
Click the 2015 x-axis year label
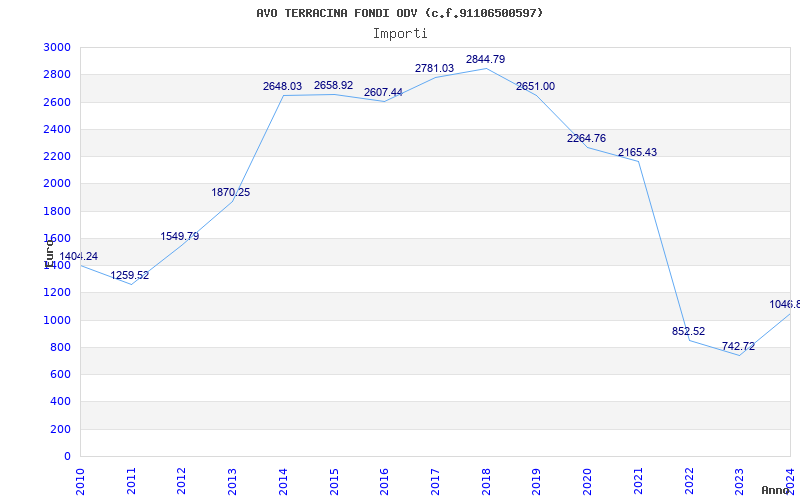(334, 481)
